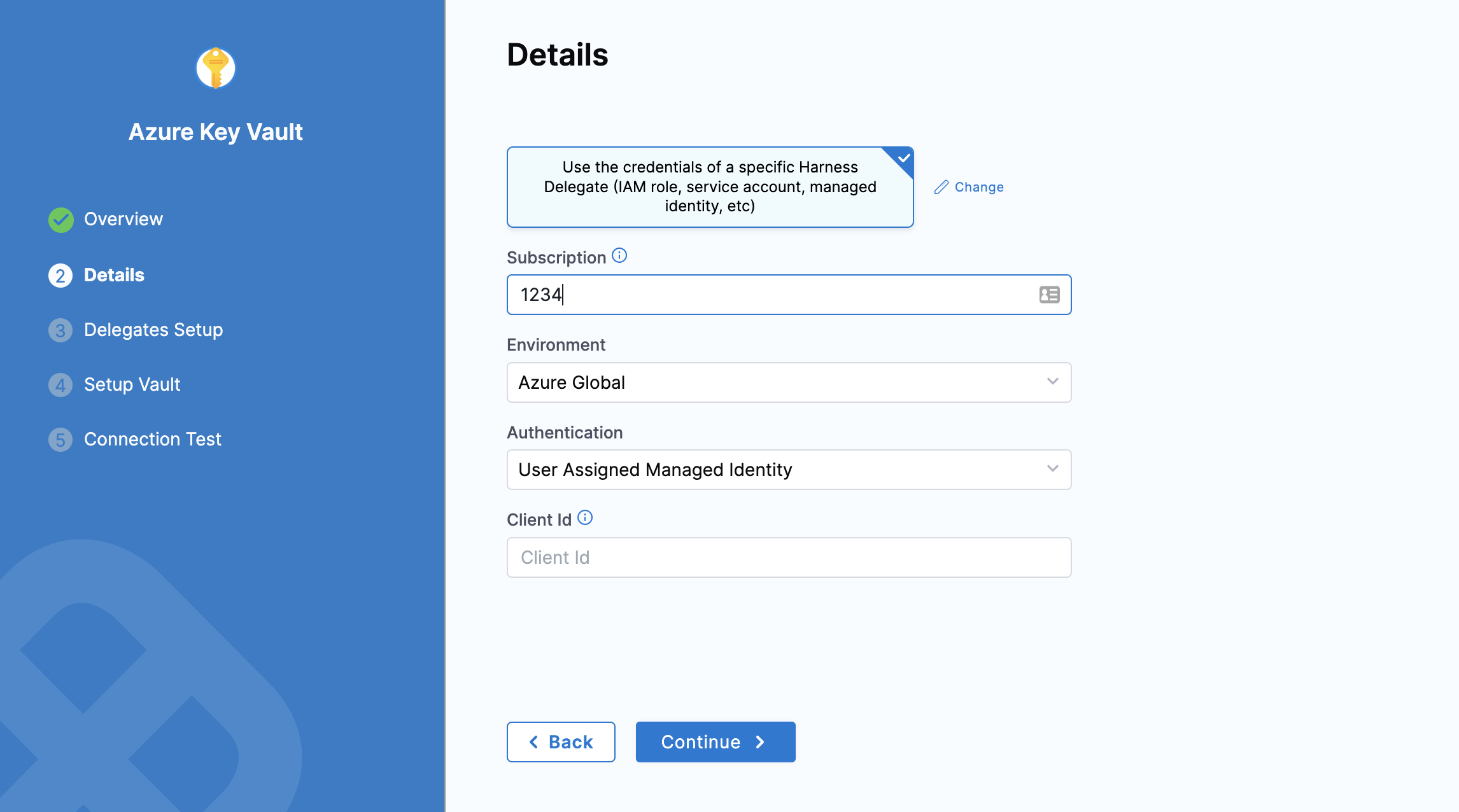This screenshot has width=1459, height=812.
Task: Open the Authentication dropdown
Action: [x=788, y=470]
